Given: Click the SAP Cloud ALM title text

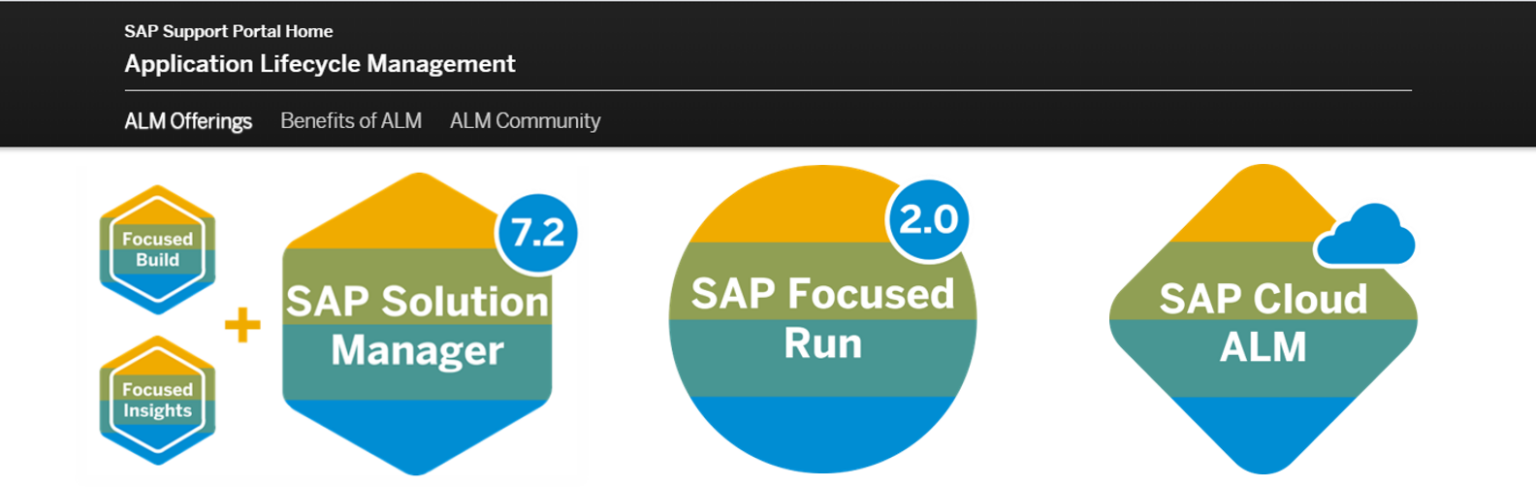Looking at the screenshot, I should (1263, 322).
